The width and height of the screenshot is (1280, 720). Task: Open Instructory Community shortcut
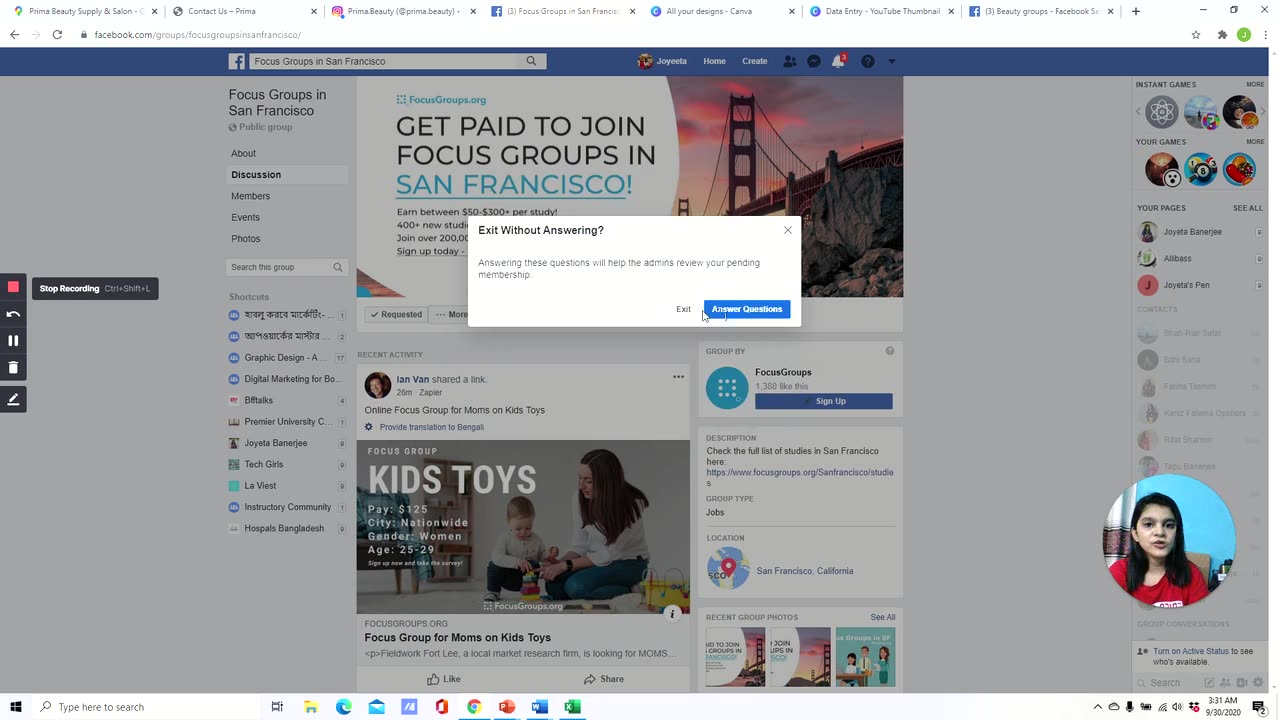click(x=287, y=507)
